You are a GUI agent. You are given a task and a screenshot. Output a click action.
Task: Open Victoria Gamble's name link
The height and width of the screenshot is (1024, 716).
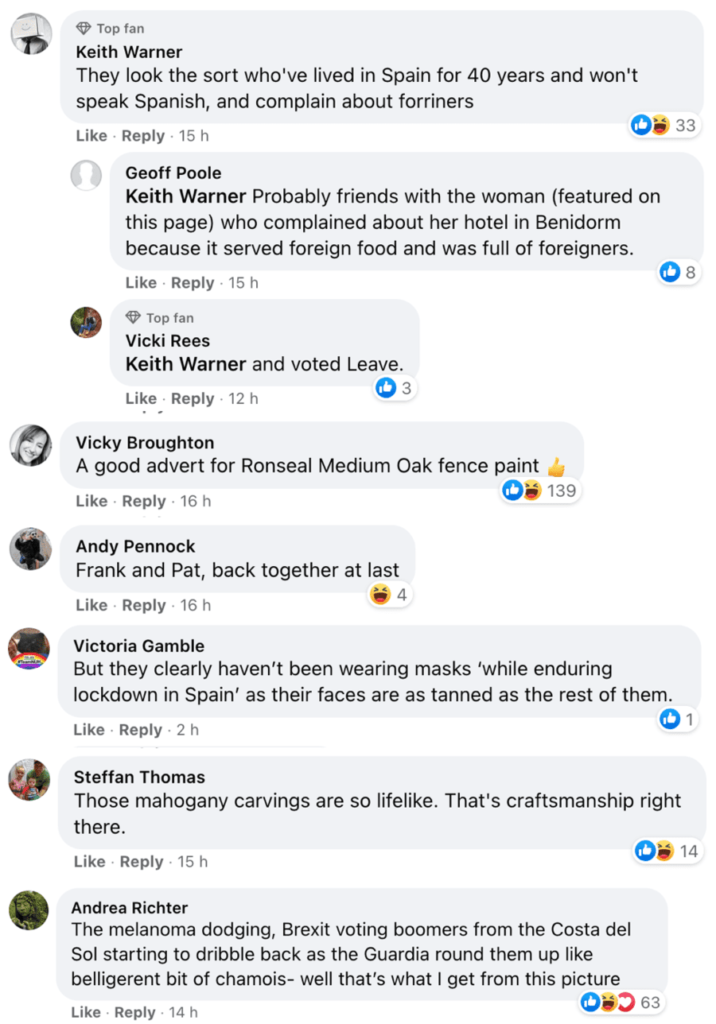point(139,646)
